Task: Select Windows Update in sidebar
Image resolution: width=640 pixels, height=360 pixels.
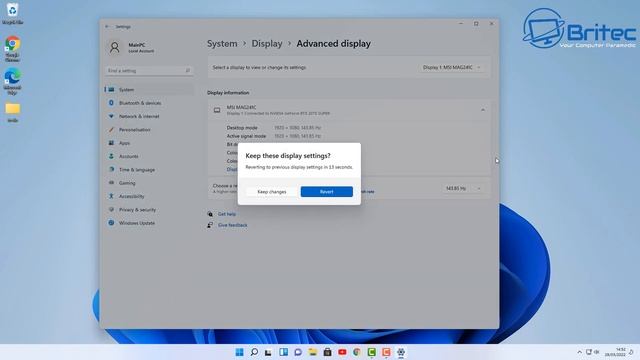Action: pos(149,223)
